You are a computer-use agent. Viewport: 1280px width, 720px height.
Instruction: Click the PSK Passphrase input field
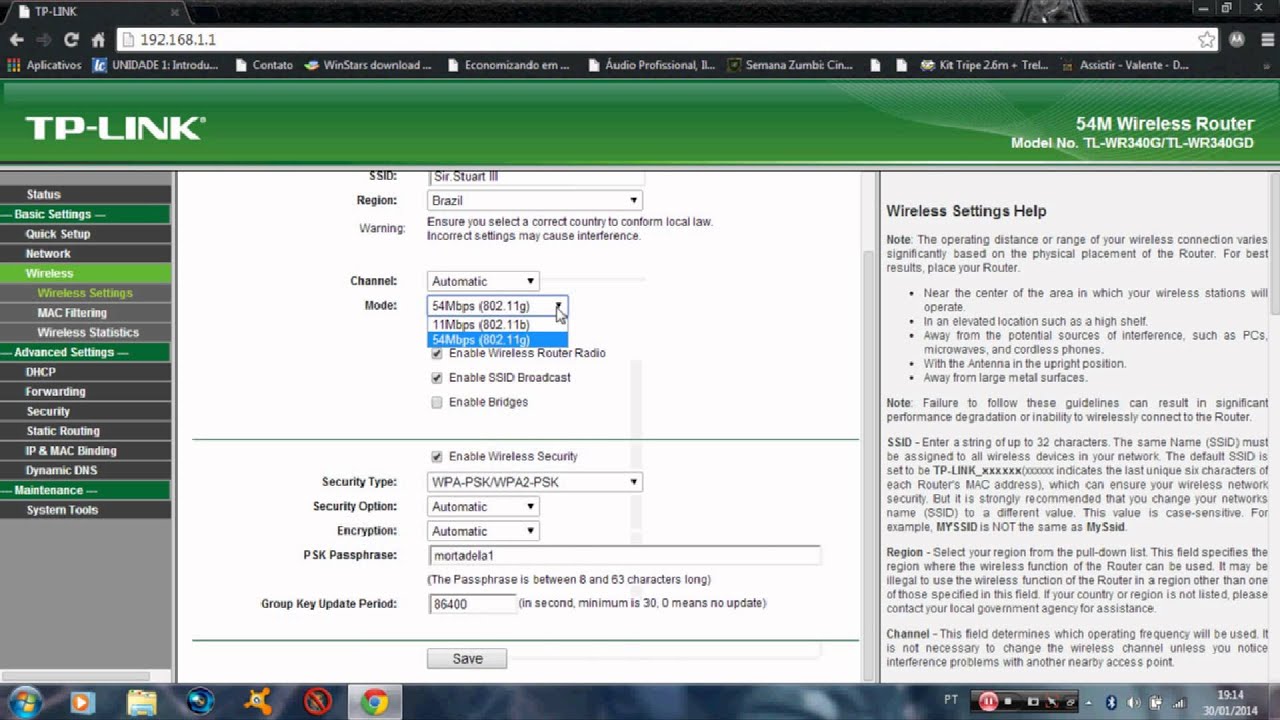(624, 555)
